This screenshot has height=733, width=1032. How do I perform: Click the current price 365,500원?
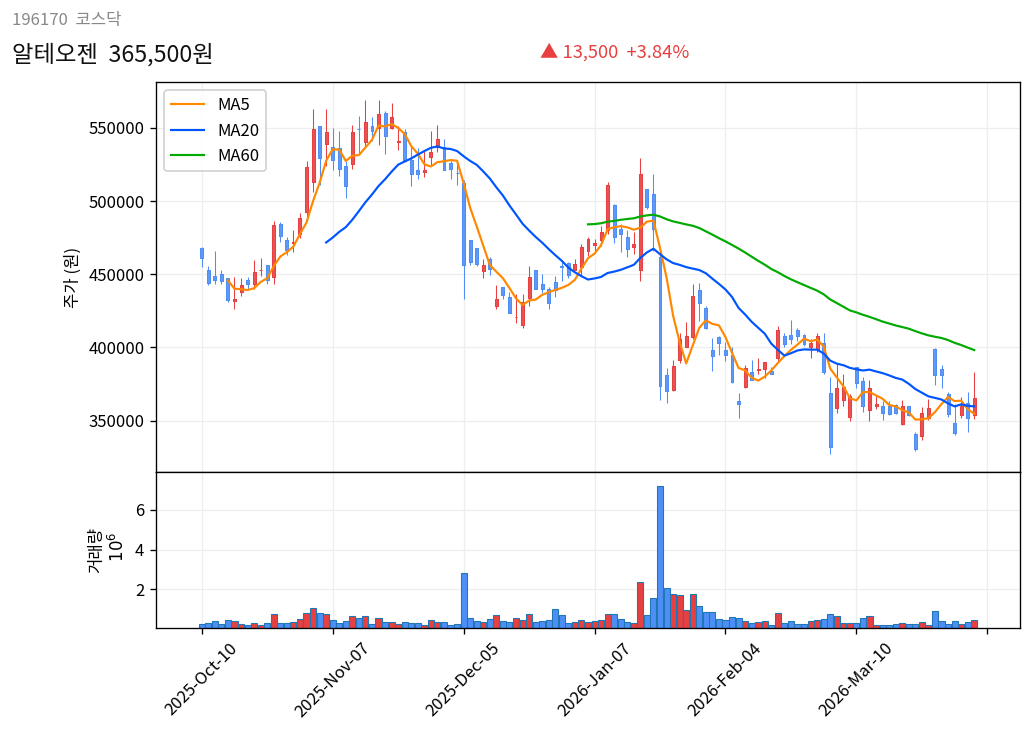pos(160,54)
